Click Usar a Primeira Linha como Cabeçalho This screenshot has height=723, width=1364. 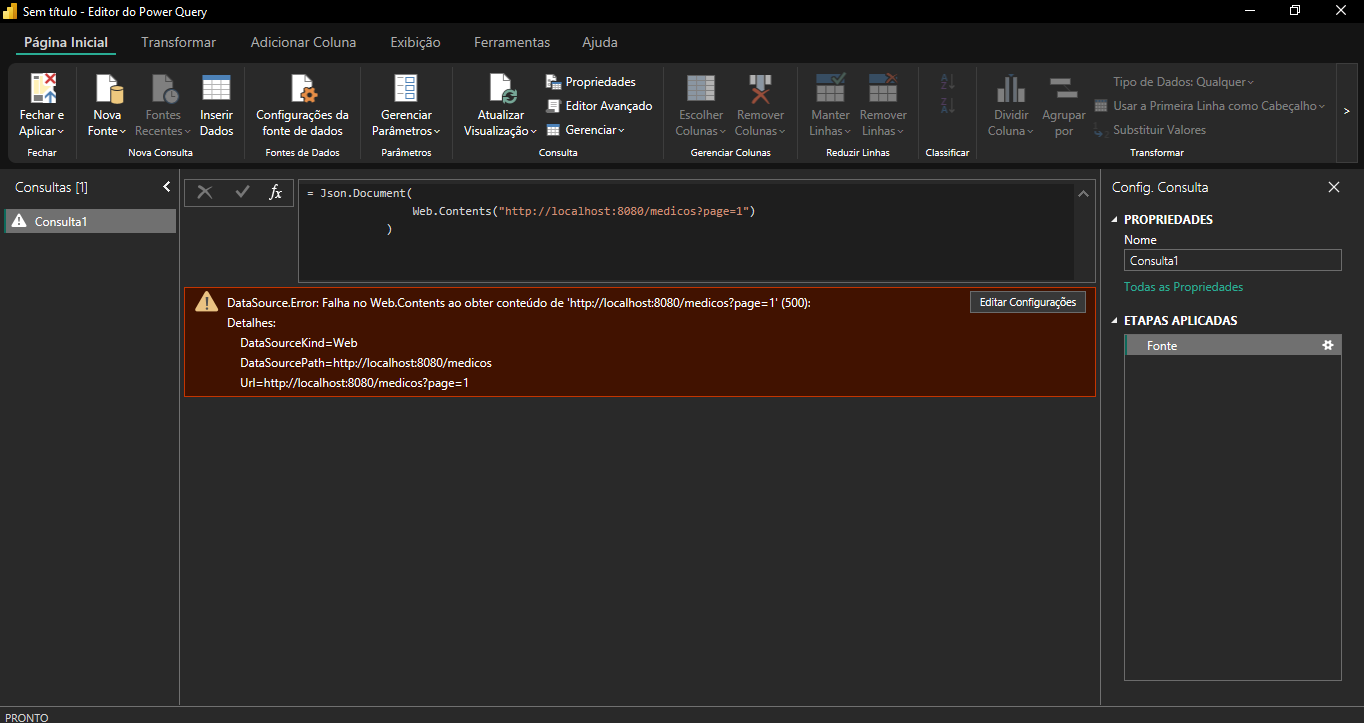pyautogui.click(x=1210, y=106)
